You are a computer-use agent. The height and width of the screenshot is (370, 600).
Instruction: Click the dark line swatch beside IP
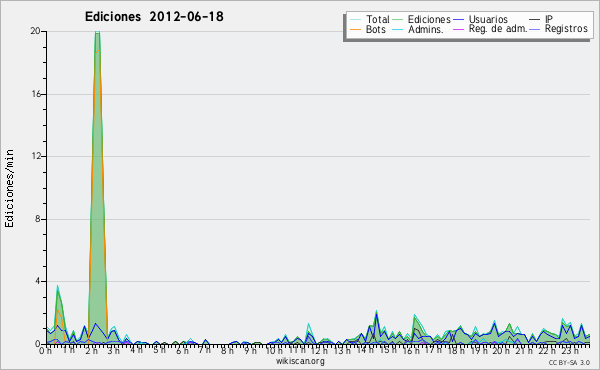(x=535, y=19)
